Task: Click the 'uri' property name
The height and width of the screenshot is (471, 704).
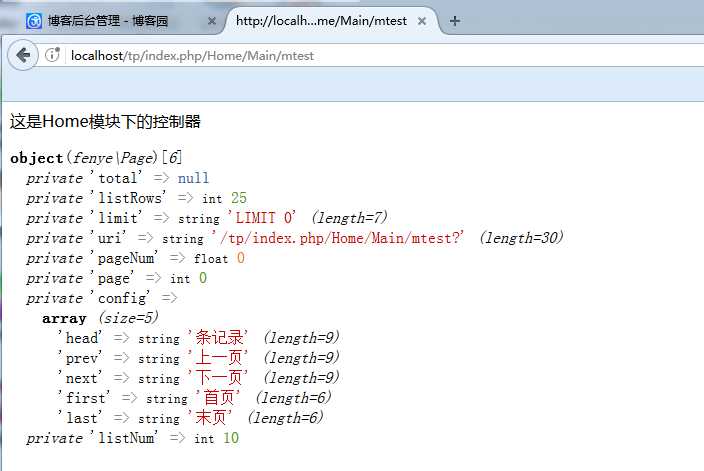Action: click(x=109, y=238)
